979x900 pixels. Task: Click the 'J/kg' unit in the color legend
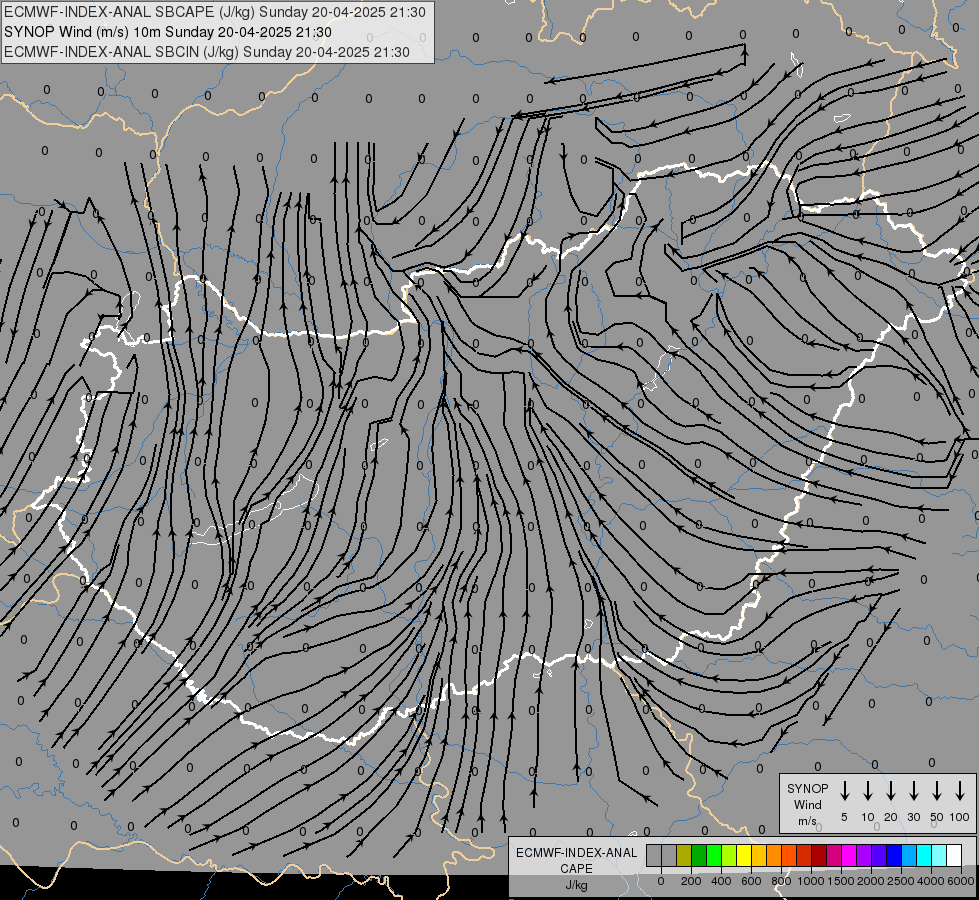pyautogui.click(x=576, y=885)
